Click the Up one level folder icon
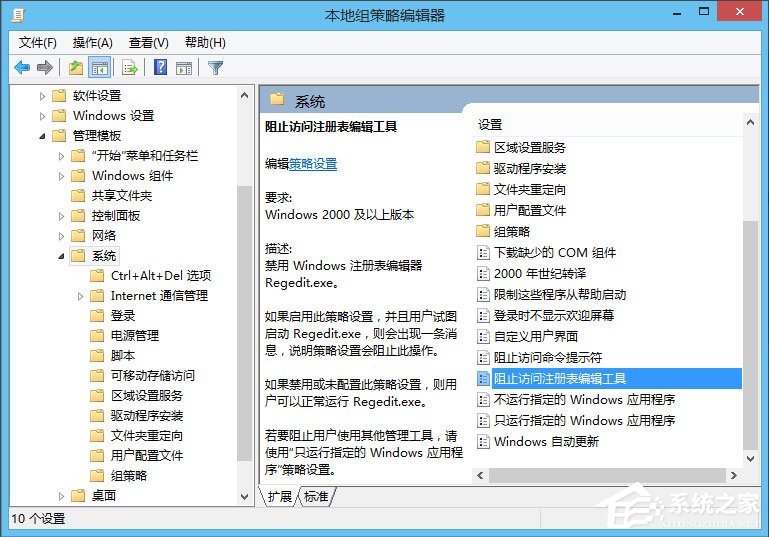Screen dimensions: 769x537 coord(76,68)
